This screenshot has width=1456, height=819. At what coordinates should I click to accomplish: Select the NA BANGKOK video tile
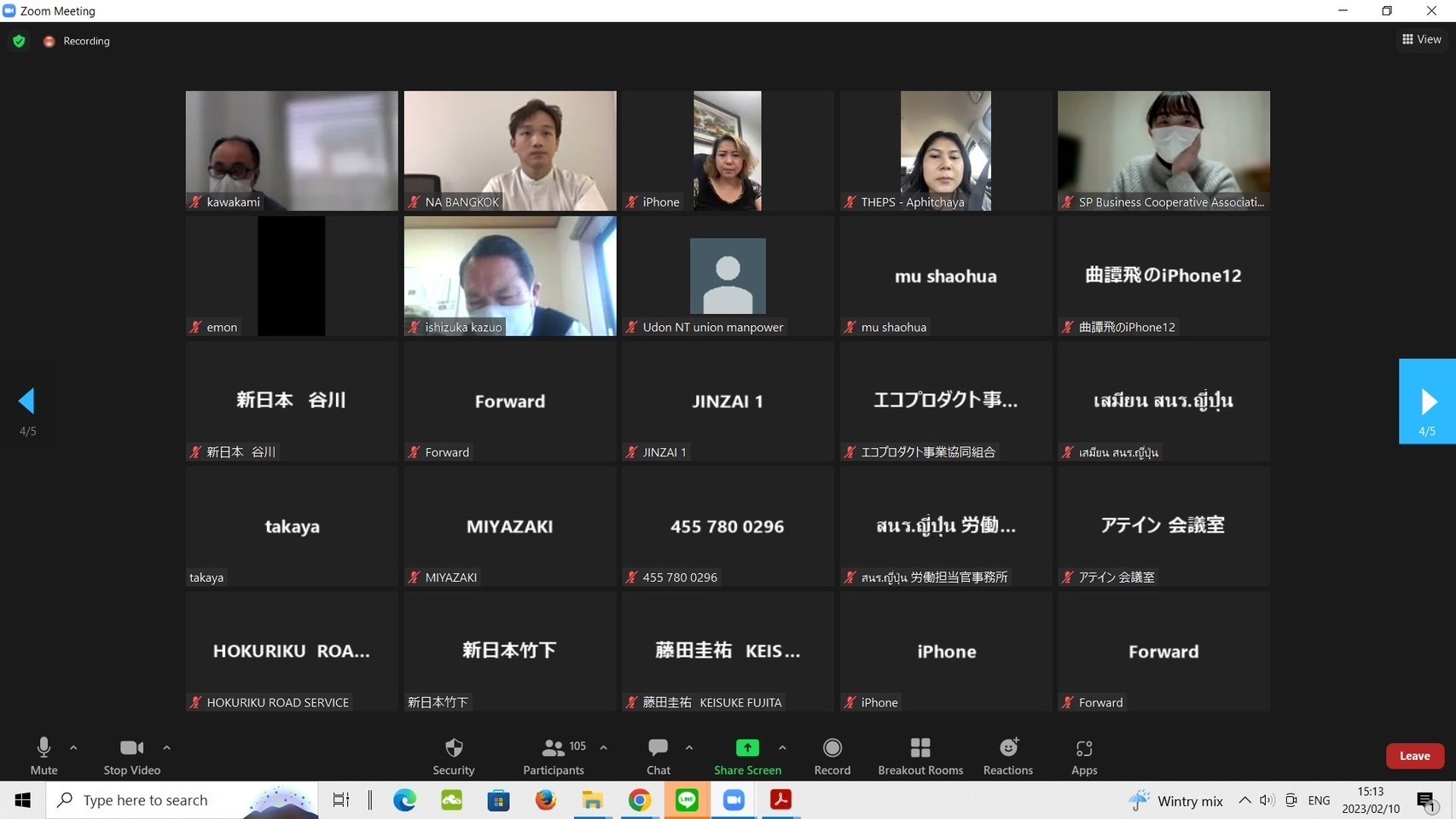coord(510,151)
